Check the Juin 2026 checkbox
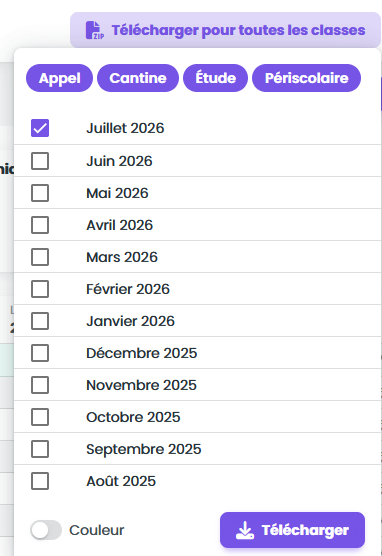 click(x=40, y=161)
